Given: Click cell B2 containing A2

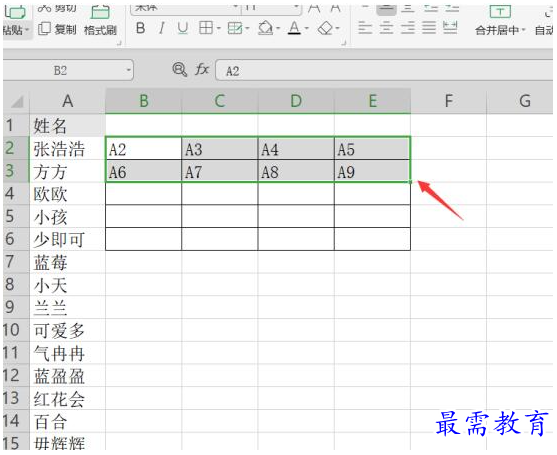Looking at the screenshot, I should 144,148.
